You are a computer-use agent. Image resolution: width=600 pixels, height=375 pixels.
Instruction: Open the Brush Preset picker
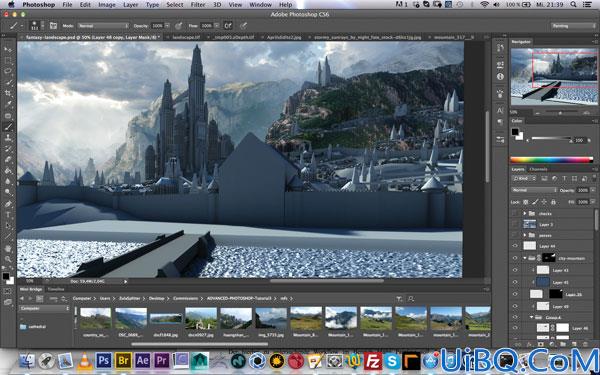tap(38, 26)
